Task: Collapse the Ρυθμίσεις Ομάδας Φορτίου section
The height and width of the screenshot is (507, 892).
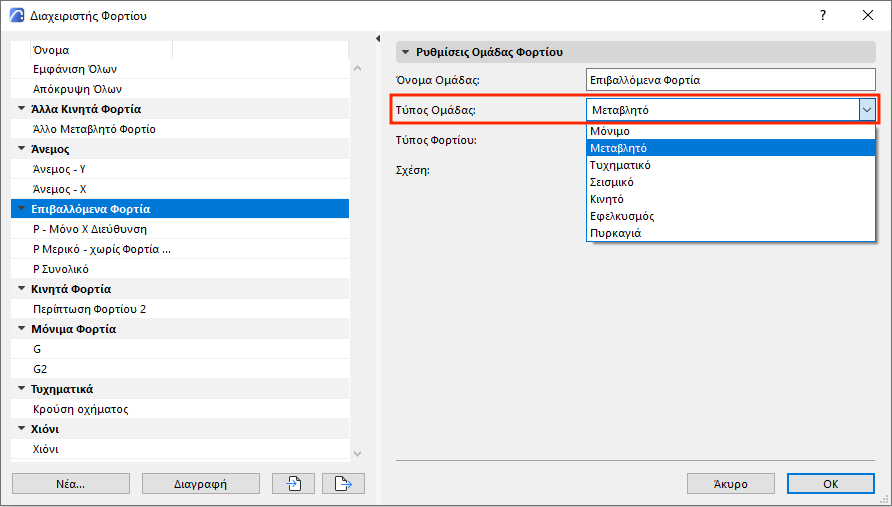Action: coord(406,51)
